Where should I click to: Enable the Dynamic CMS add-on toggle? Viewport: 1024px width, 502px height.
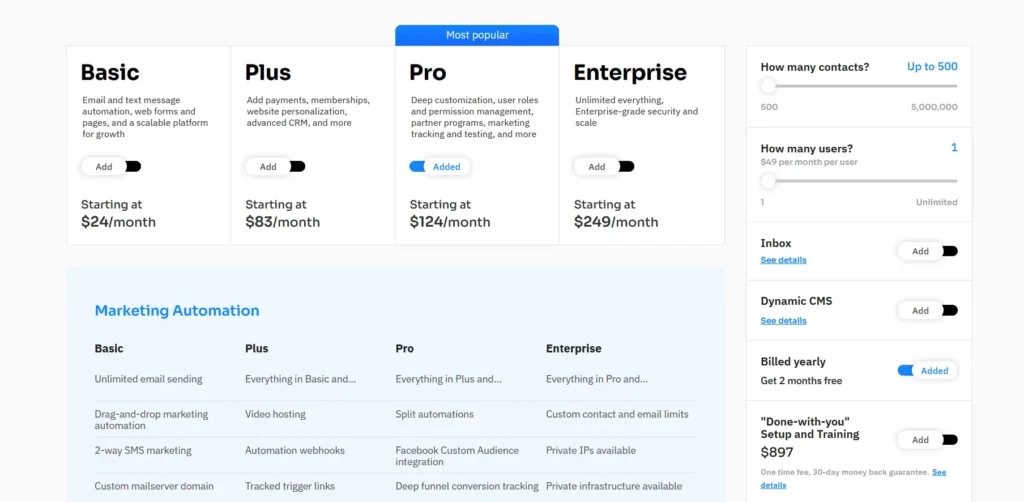927,311
